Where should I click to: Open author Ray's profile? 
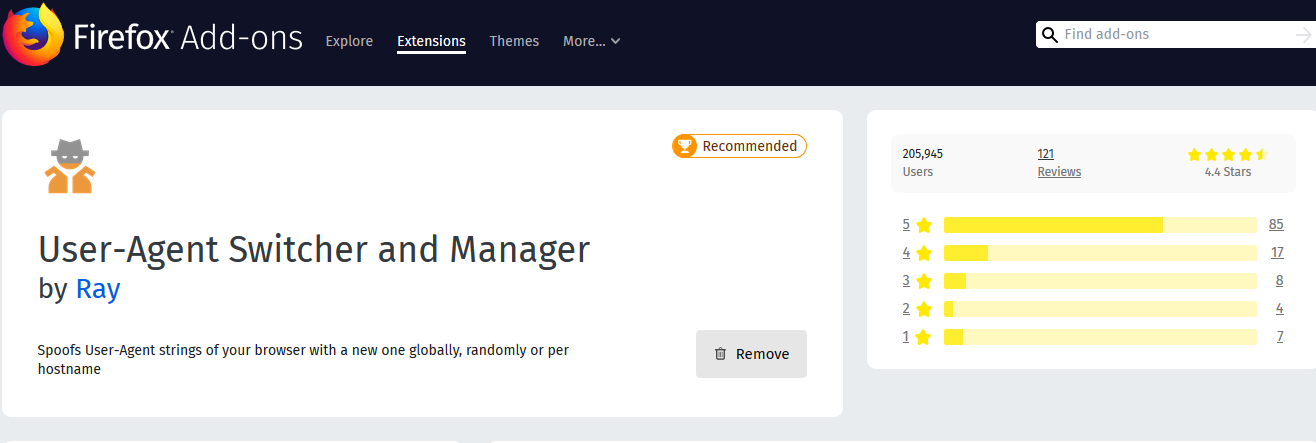pyautogui.click(x=98, y=289)
